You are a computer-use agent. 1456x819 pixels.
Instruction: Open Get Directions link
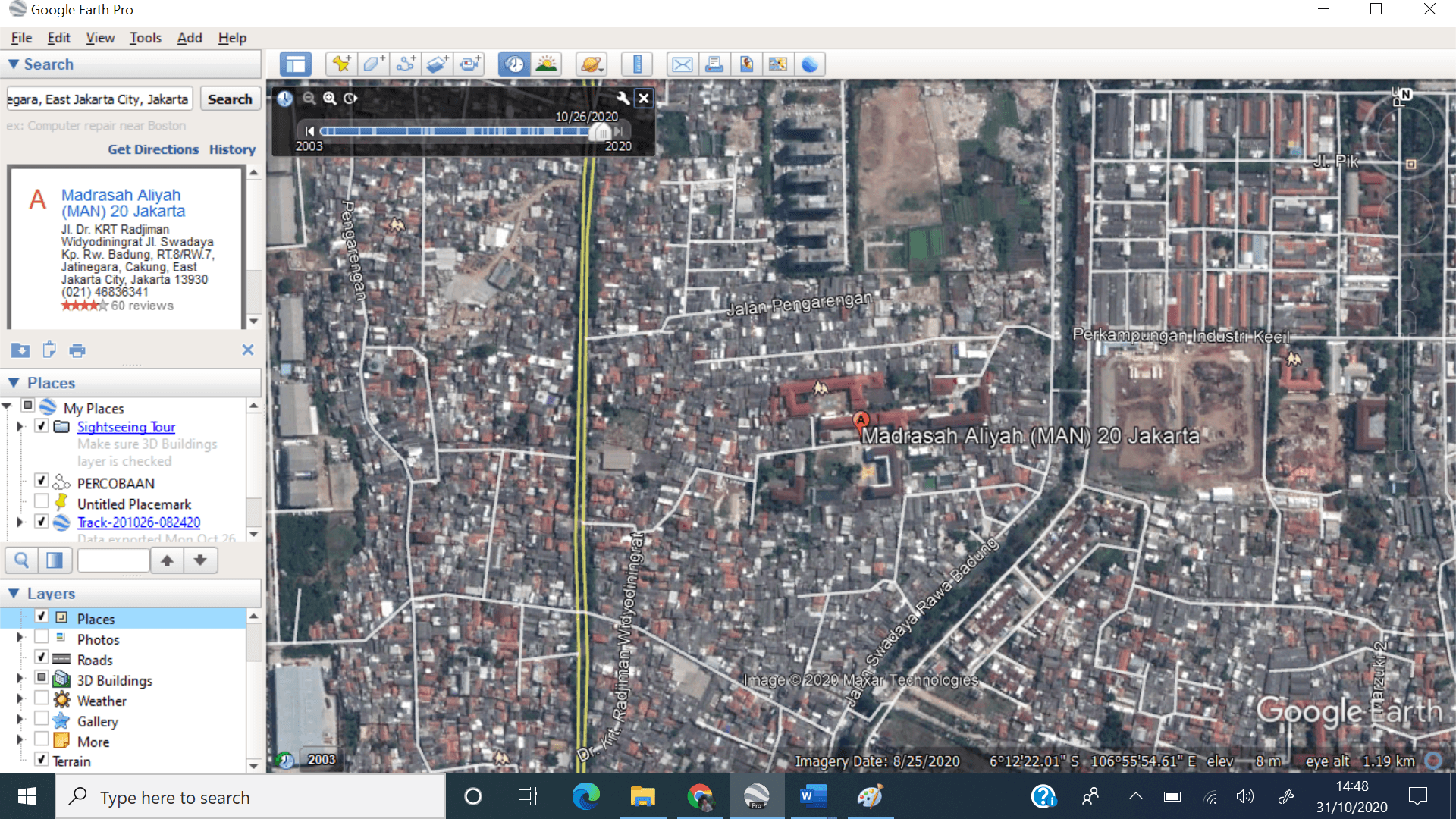tap(153, 149)
